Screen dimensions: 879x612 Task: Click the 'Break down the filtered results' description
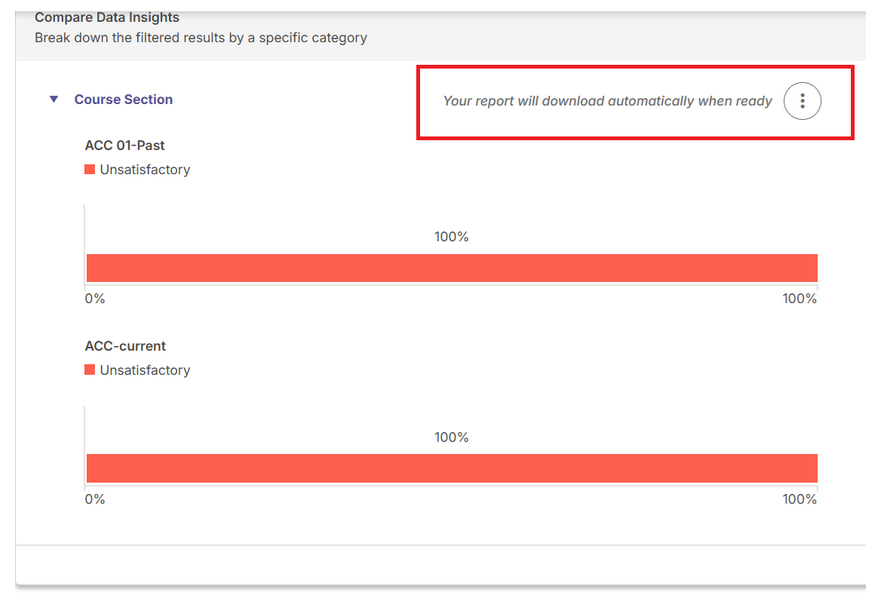201,38
